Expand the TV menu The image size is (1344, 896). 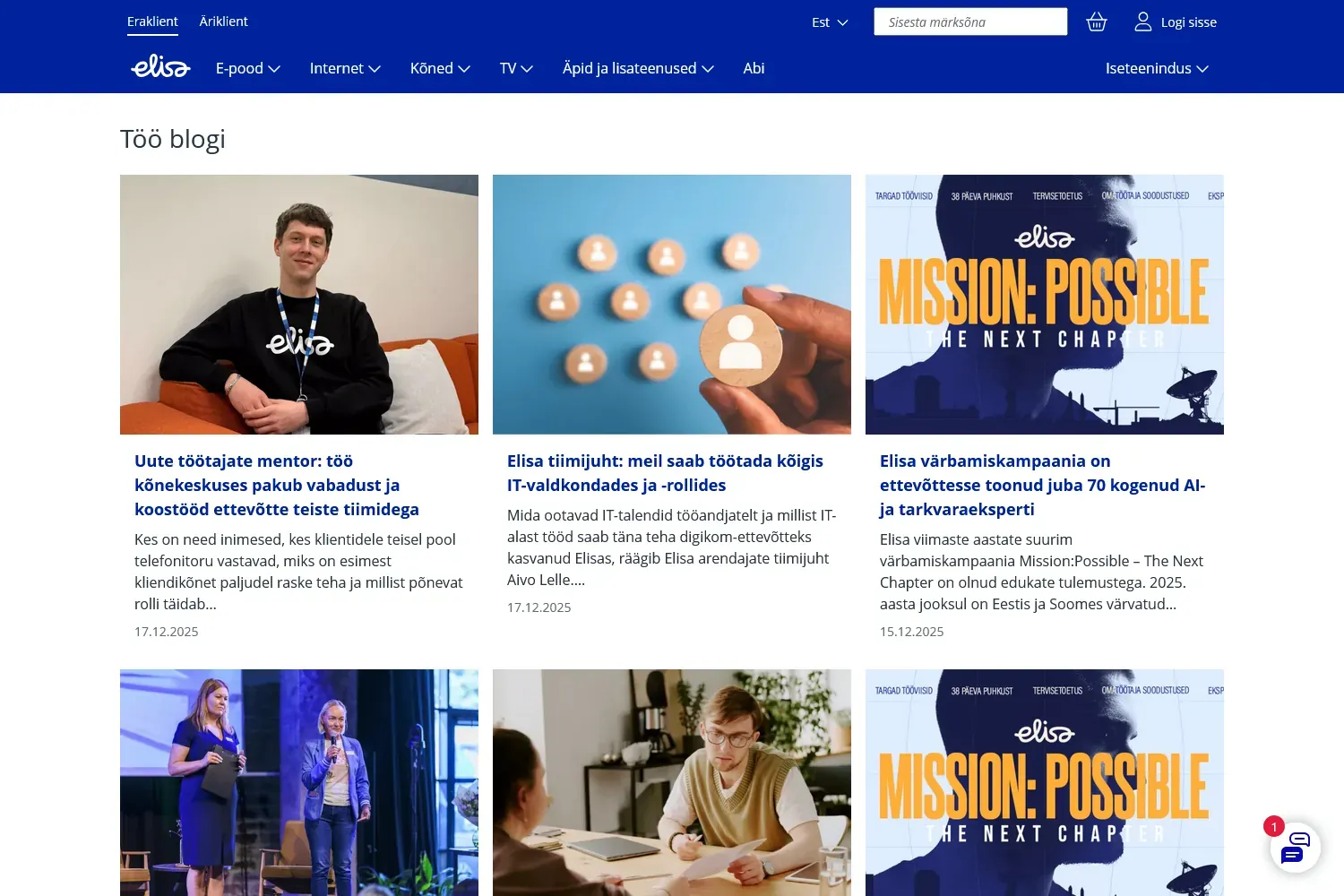516,68
